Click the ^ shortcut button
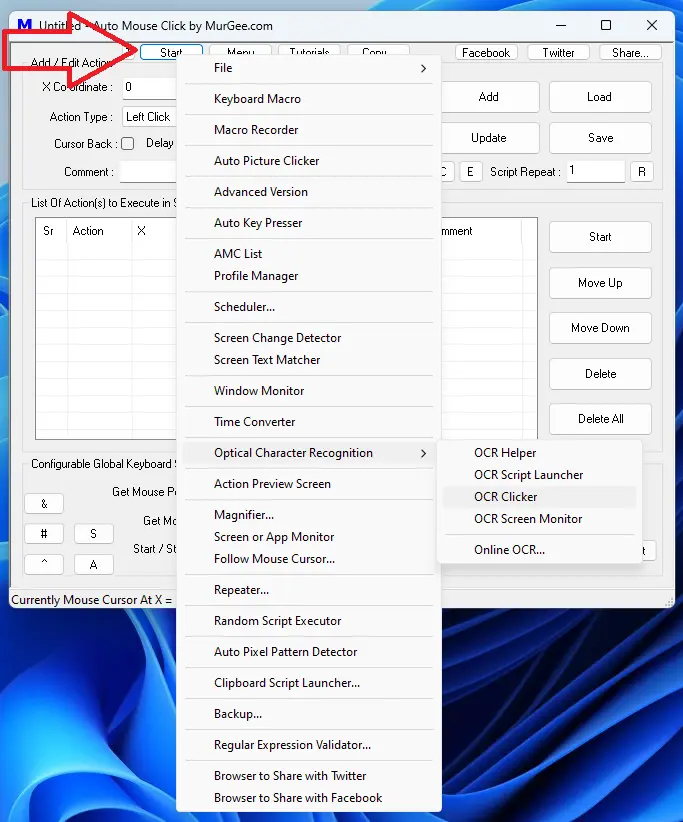Image resolution: width=683 pixels, height=822 pixels. [44, 564]
